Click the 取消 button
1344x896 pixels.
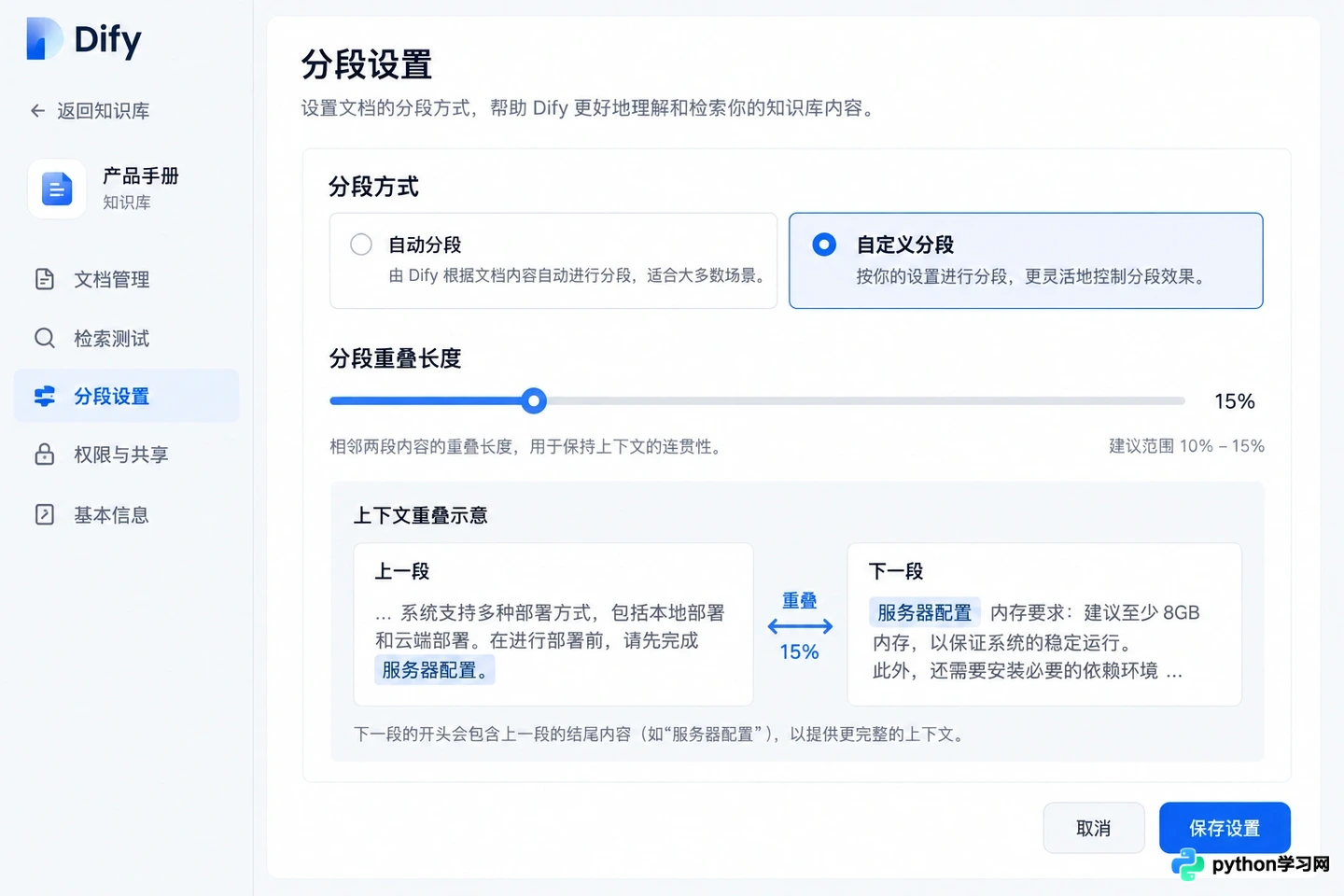click(1094, 828)
